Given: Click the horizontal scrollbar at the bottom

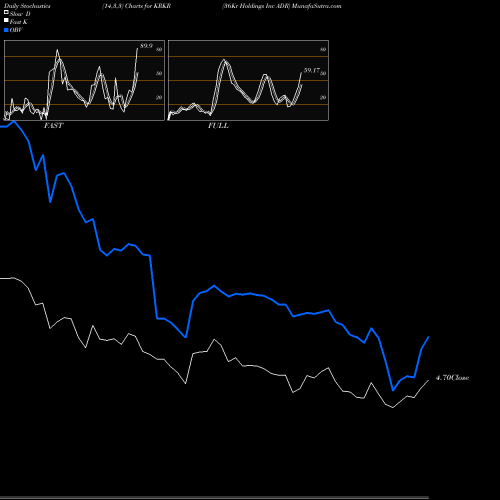Looking at the screenshot, I should 214,498.
